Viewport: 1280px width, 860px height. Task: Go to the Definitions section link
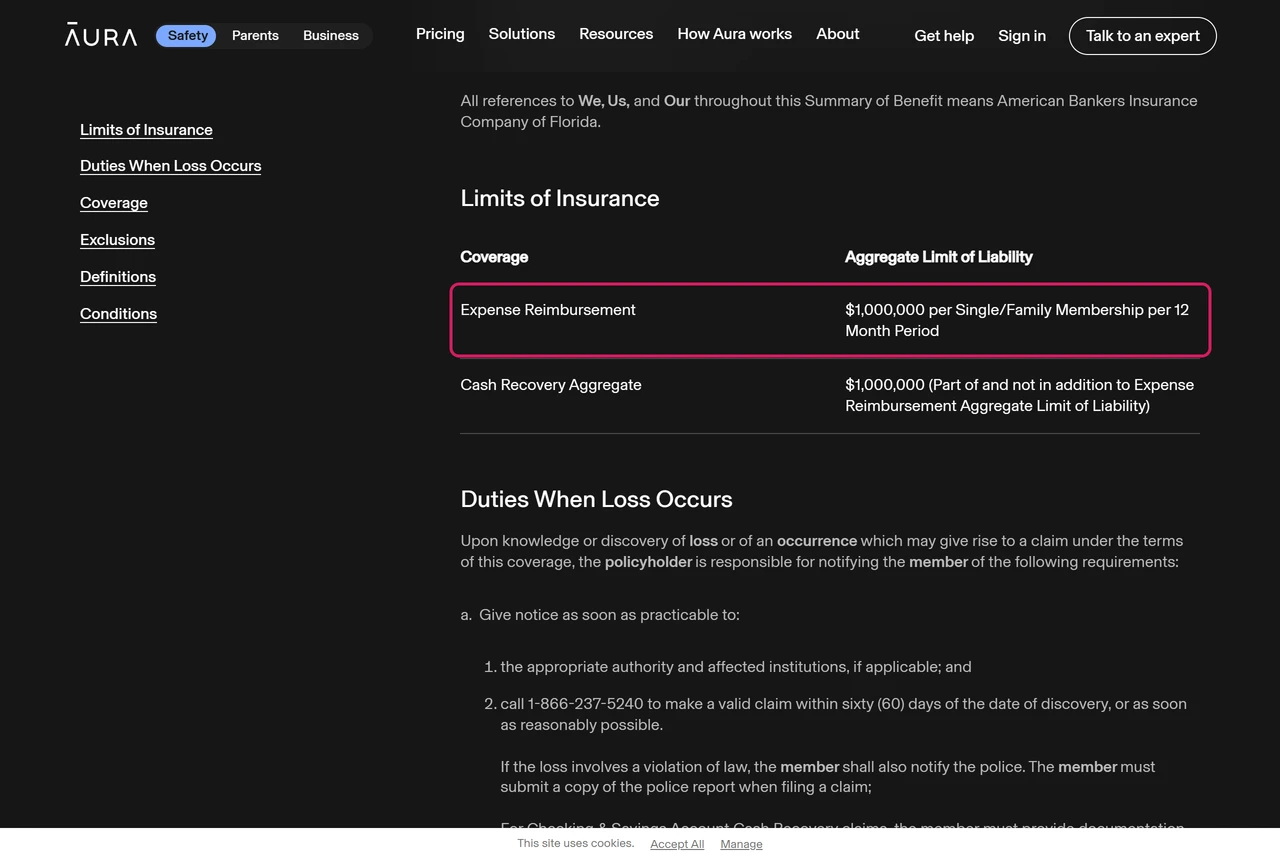(x=118, y=277)
